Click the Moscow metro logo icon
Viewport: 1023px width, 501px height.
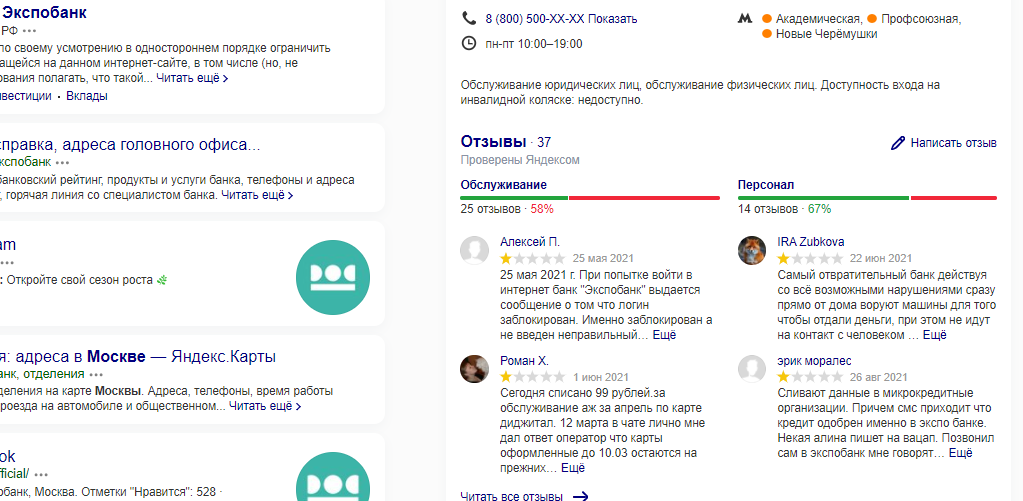[x=745, y=19]
